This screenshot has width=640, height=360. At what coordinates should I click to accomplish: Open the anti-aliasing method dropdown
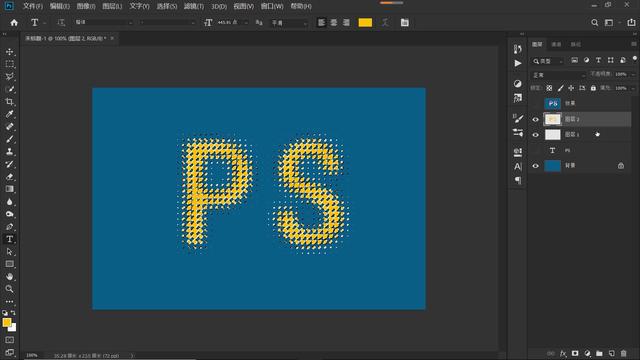(x=289, y=23)
